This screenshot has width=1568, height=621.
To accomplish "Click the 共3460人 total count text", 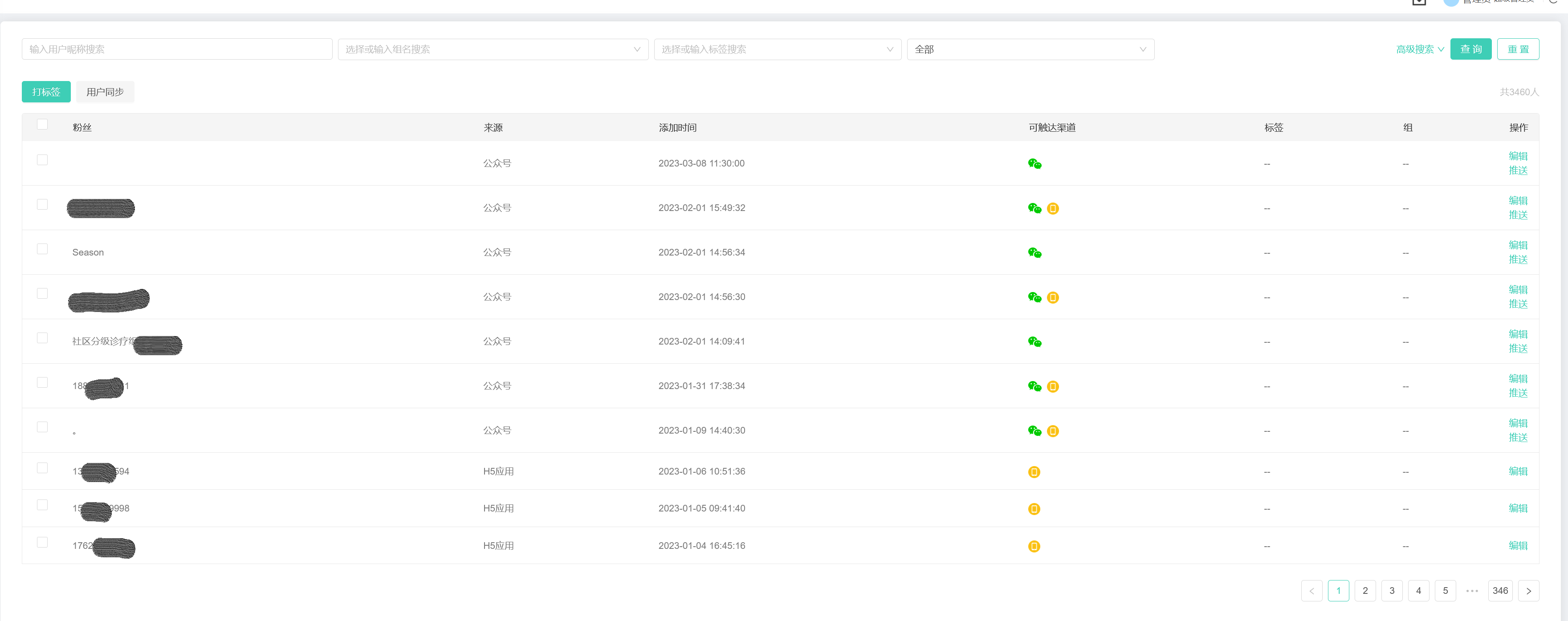I will (1519, 92).
